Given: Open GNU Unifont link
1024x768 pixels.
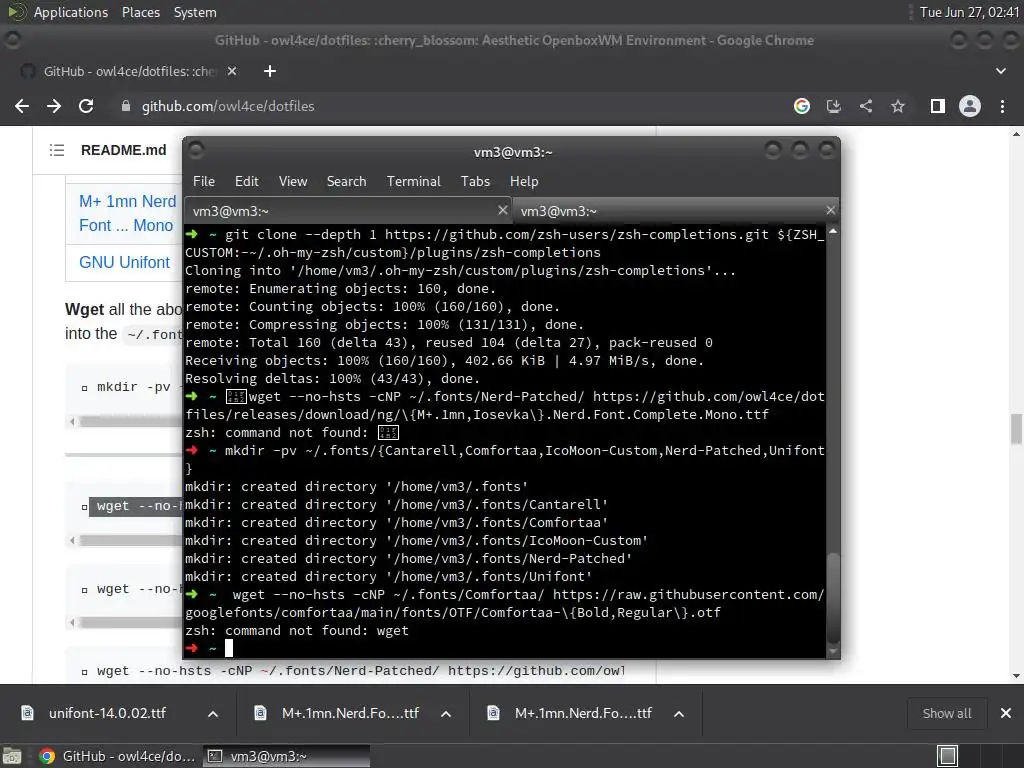Looking at the screenshot, I should (124, 263).
